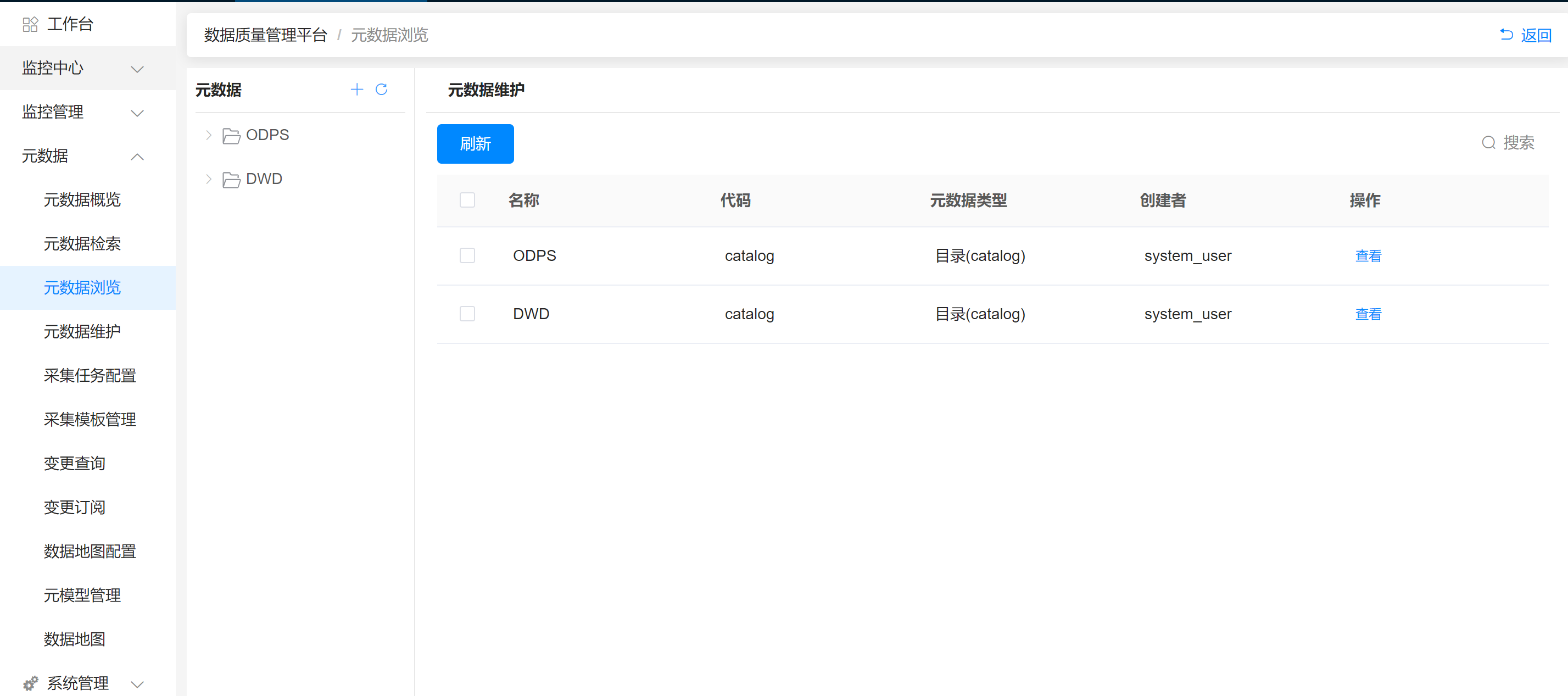This screenshot has height=696, width=1568.
Task: Open 采集模板管理 menu item
Action: 88,419
